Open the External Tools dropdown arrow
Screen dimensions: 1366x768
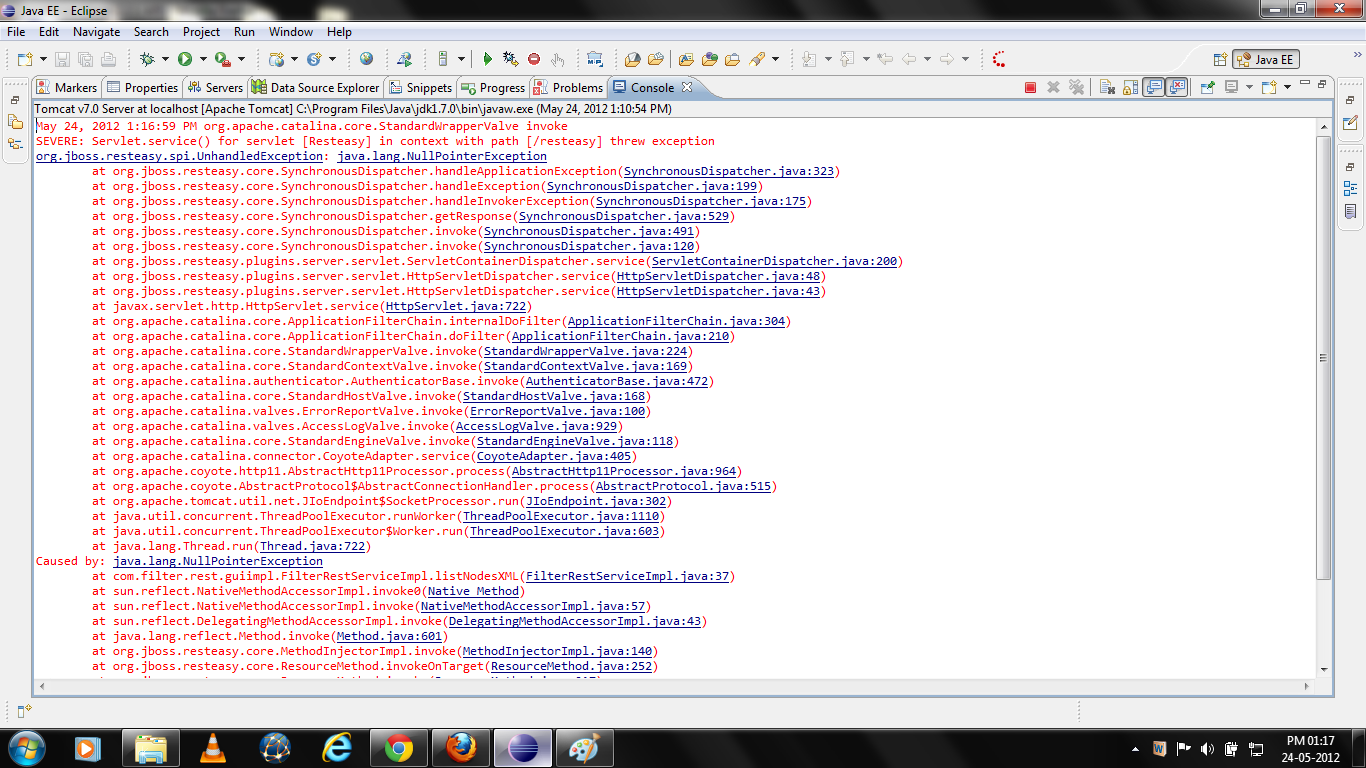pyautogui.click(x=243, y=59)
